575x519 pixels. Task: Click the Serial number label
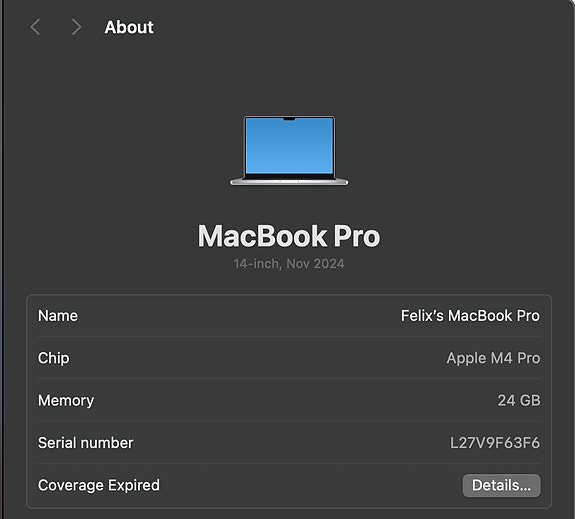point(86,443)
